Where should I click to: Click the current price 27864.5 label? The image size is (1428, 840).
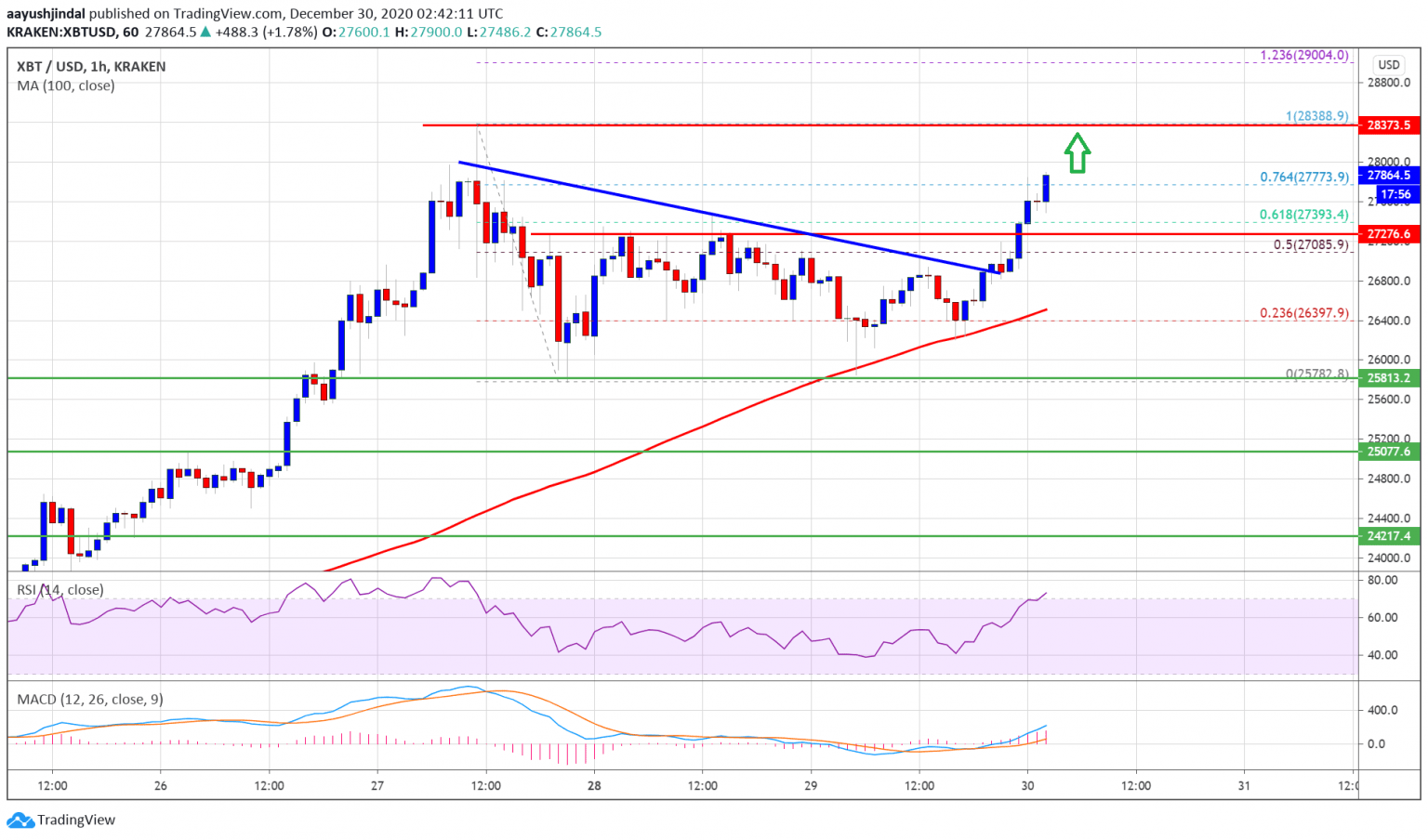[x=1389, y=175]
